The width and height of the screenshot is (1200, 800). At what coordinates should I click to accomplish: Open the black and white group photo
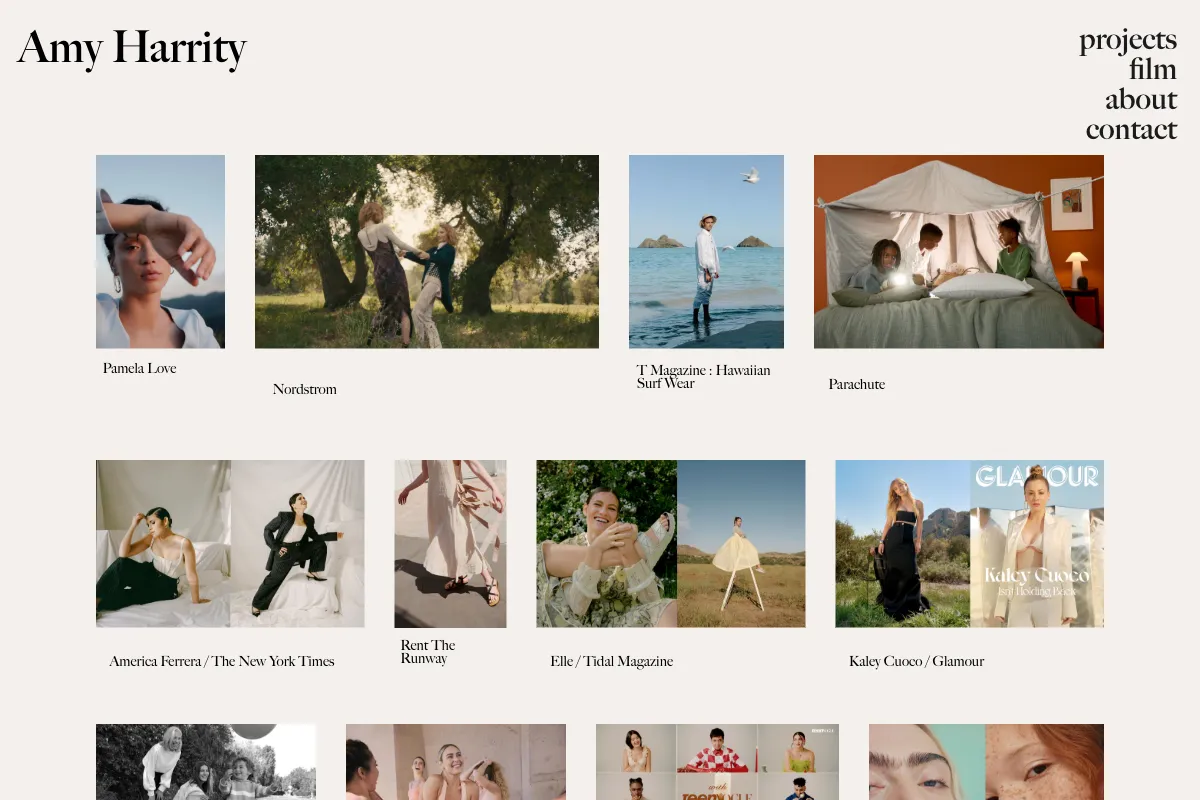click(206, 762)
